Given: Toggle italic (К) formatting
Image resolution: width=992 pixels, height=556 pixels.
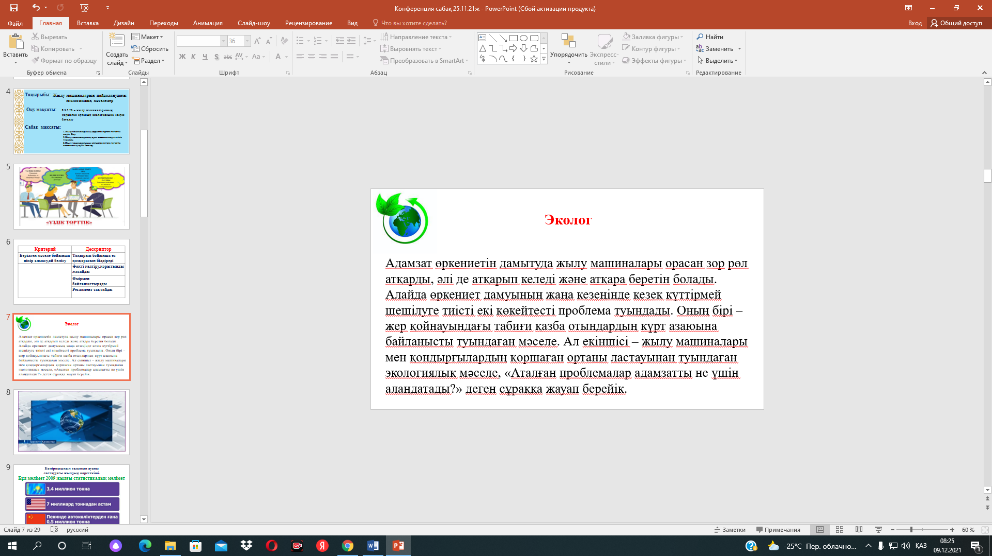Looking at the screenshot, I should click(x=194, y=59).
